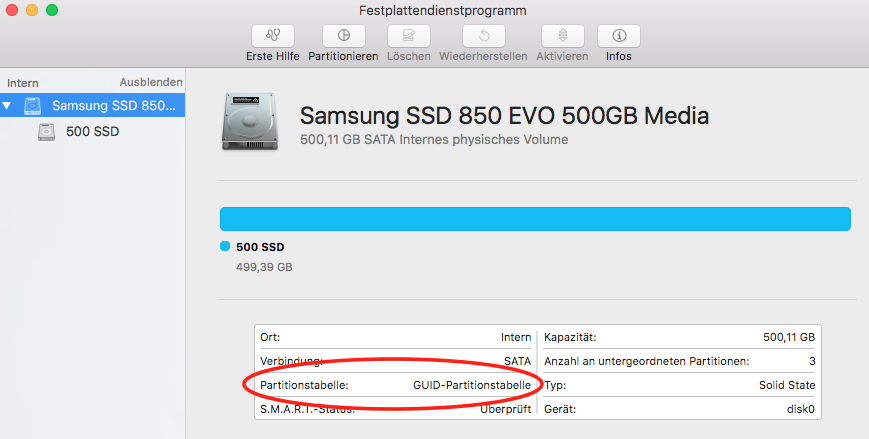The image size is (869, 439).
Task: Select the Wiederherstellen restore icon
Action: [484, 36]
